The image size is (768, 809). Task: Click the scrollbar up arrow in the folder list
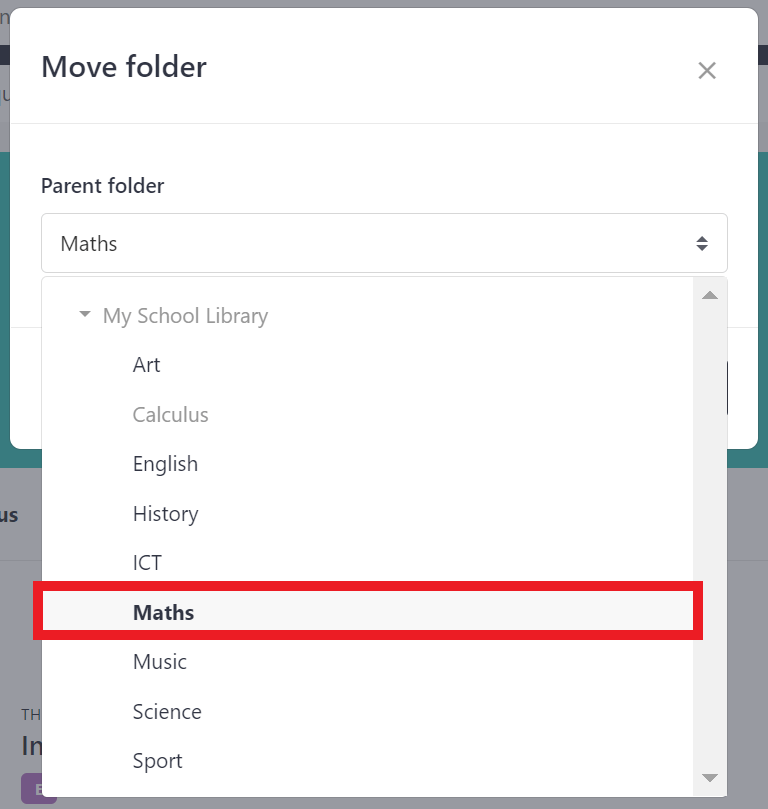pyautogui.click(x=710, y=294)
